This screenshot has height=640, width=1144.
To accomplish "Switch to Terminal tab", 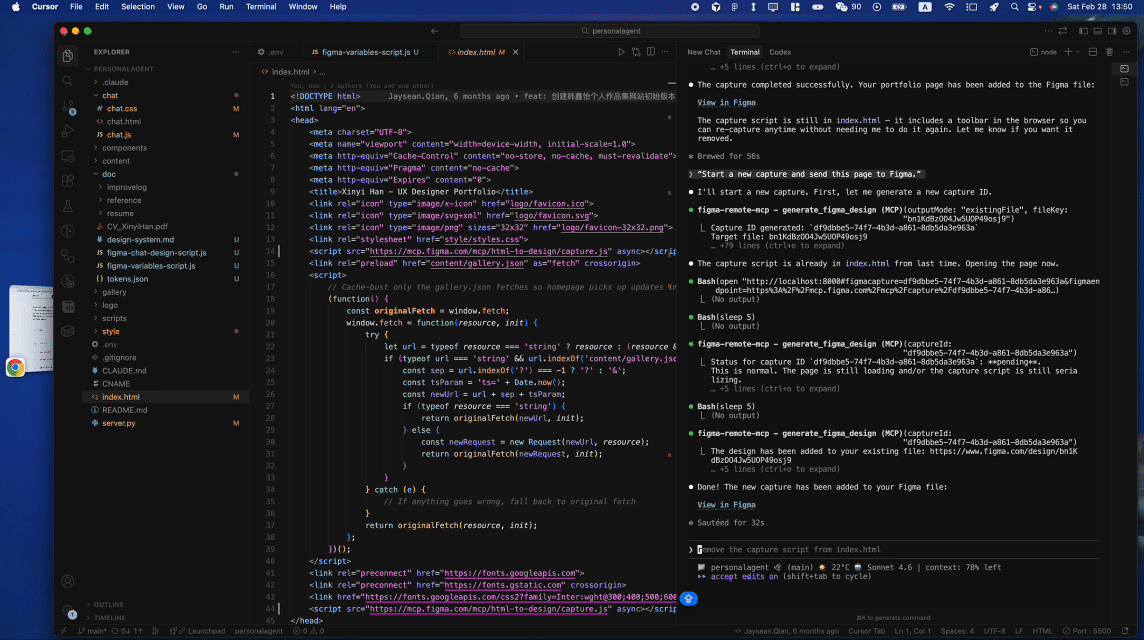I will (745, 52).
